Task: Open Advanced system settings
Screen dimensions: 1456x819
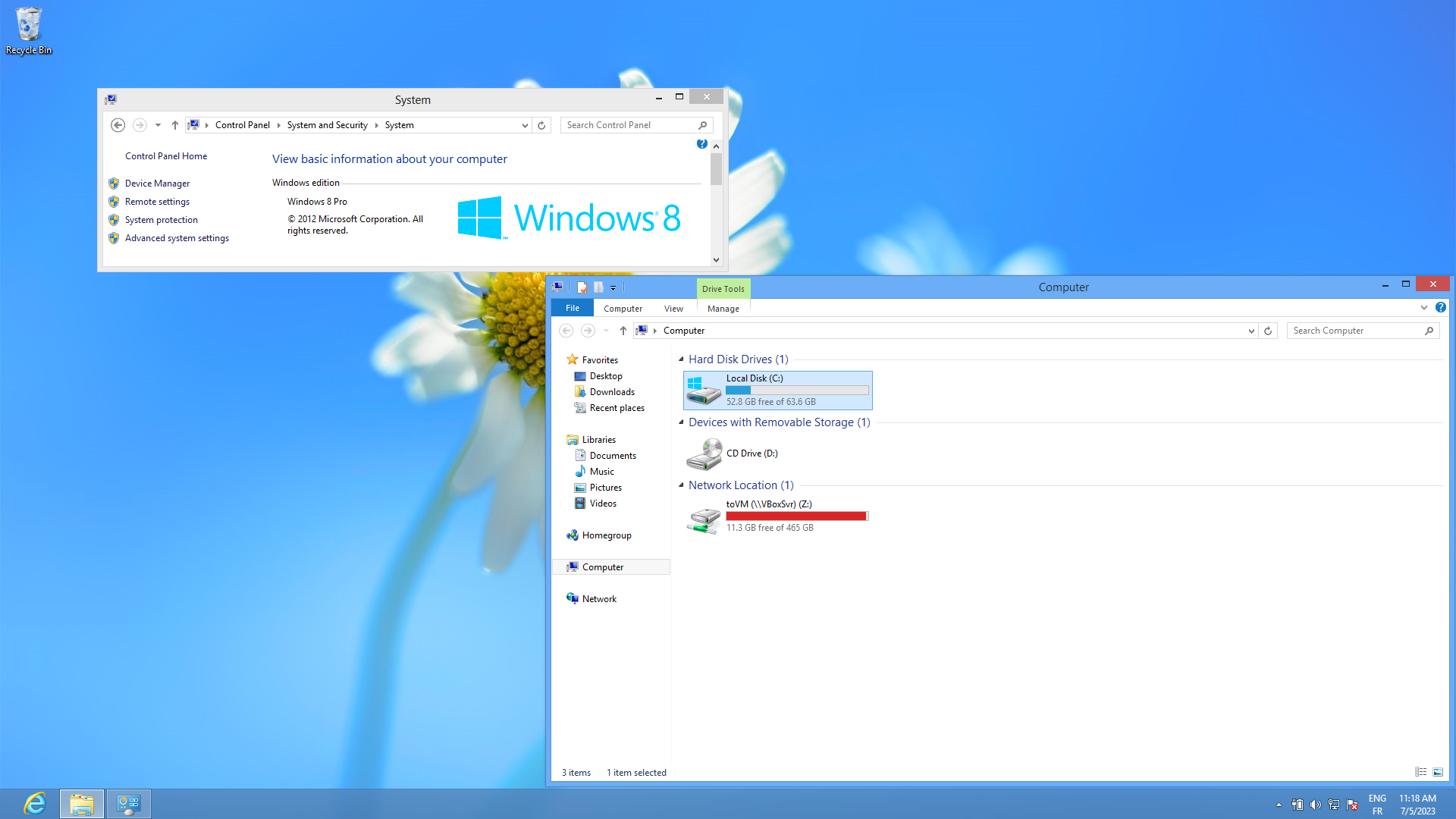Action: (x=177, y=237)
